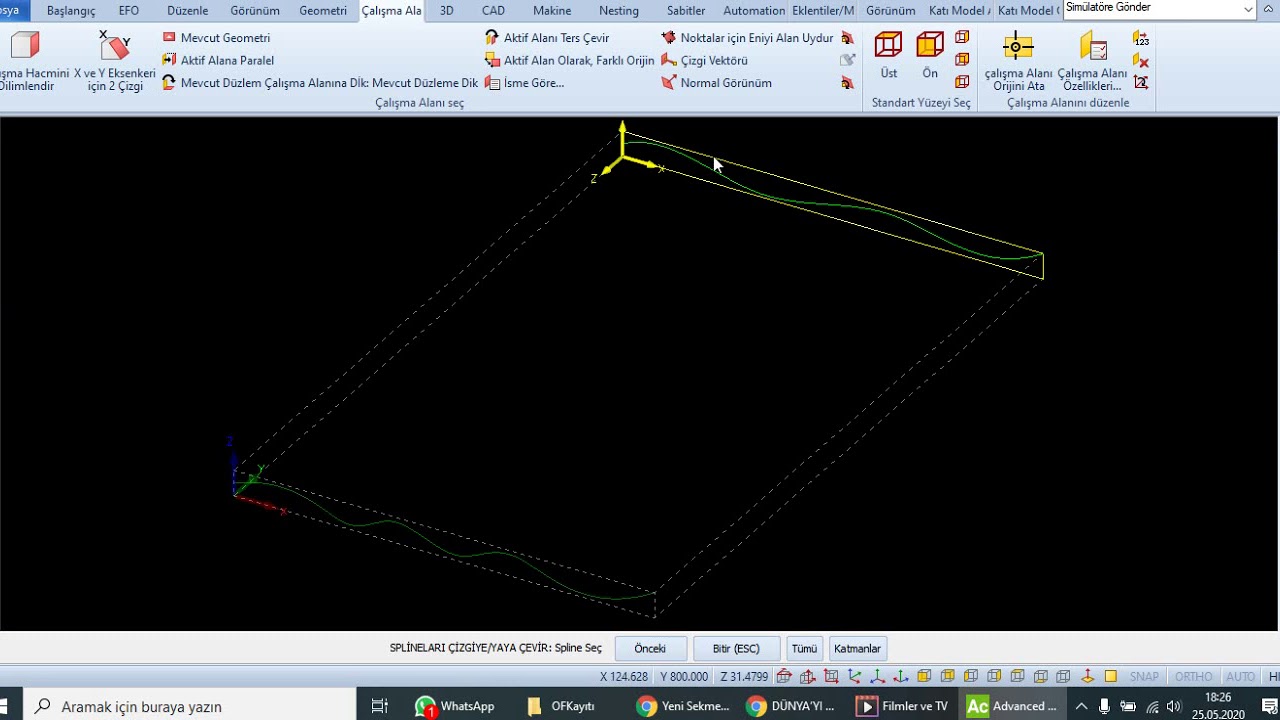Click Windows search box Aramak için buraya yazın
Viewport: 1280px width, 720px height.
[190, 706]
